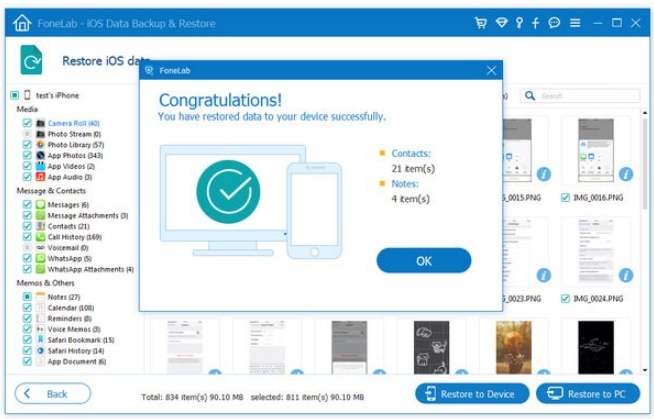This screenshot has height=419, width=654.
Task: Go back with the Back button
Action: (53, 394)
